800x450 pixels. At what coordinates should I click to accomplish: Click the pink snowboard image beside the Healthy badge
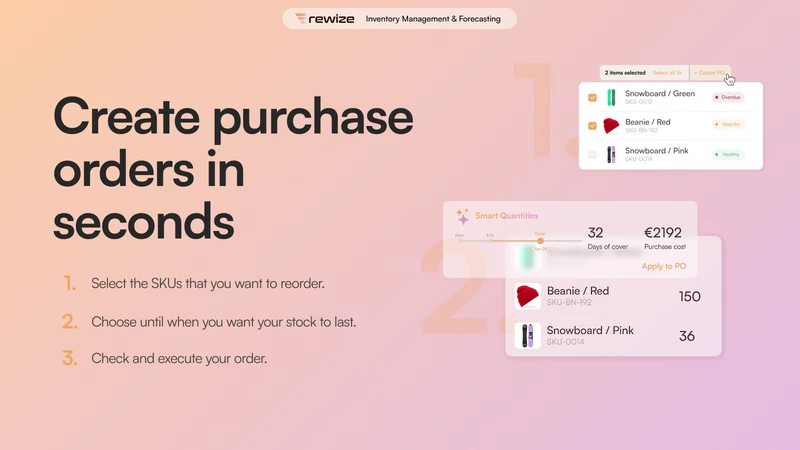tap(611, 154)
